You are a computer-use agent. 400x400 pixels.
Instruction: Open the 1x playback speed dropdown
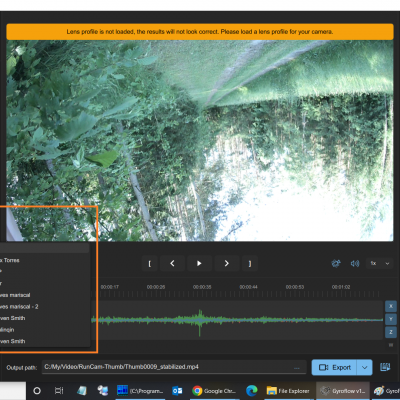tap(380, 263)
